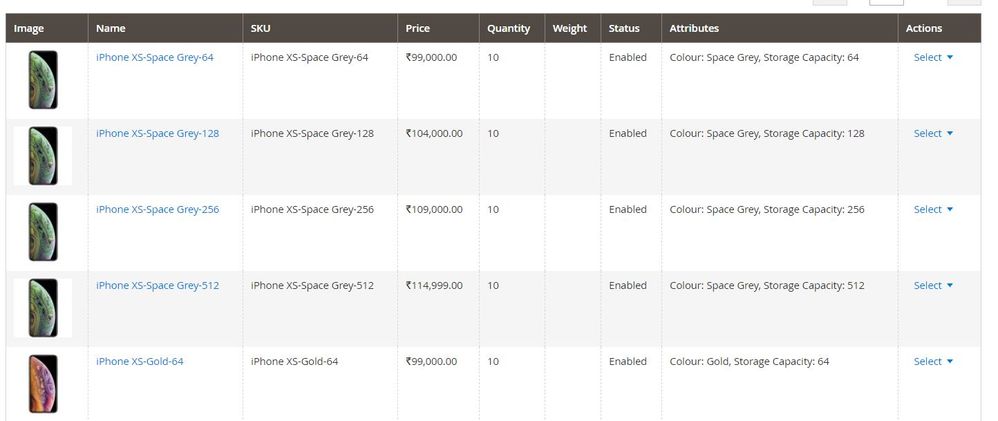This screenshot has height=421, width=998.
Task: Expand Select dropdown for Space Grey-64 row
Action: pos(933,58)
